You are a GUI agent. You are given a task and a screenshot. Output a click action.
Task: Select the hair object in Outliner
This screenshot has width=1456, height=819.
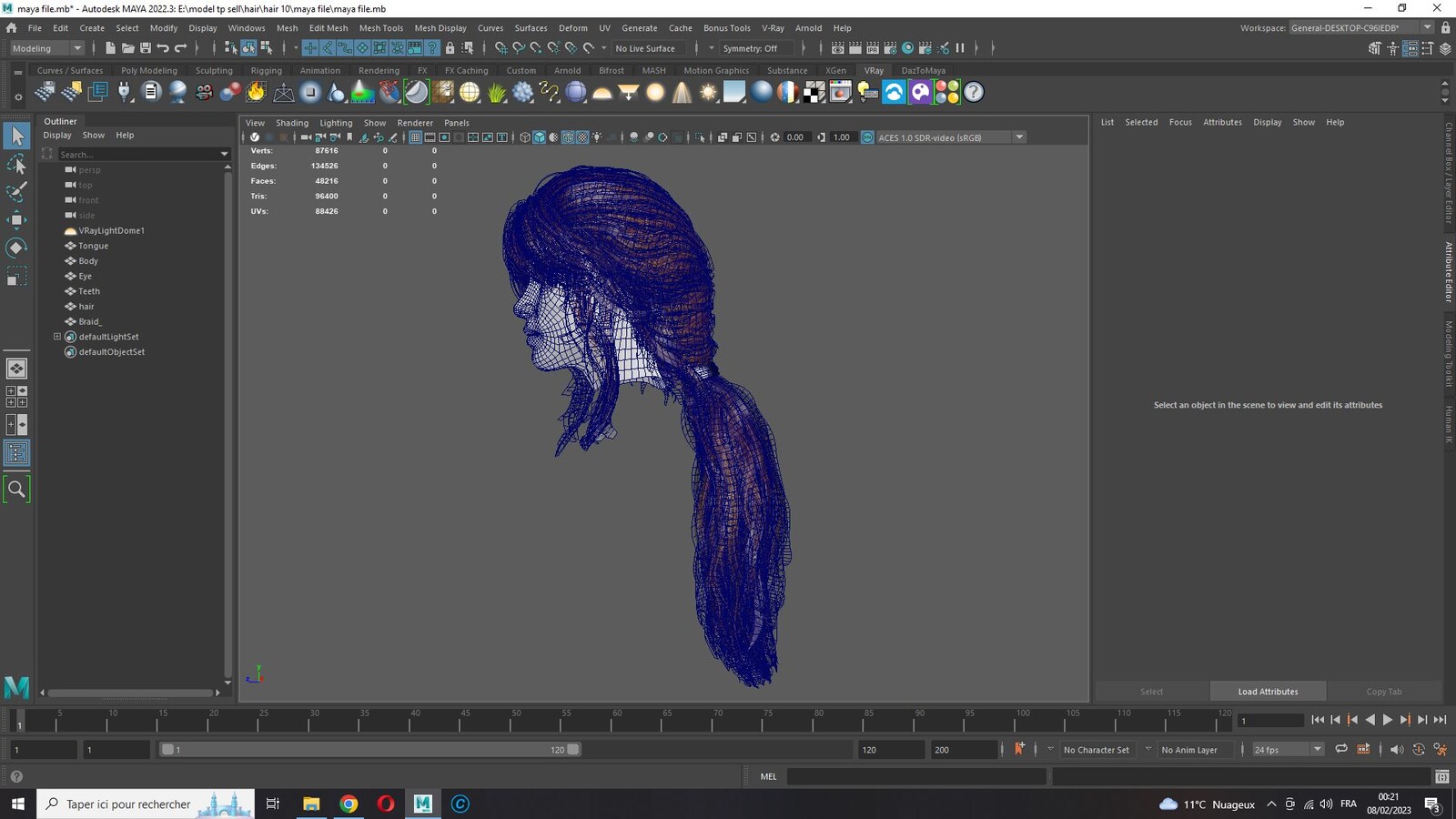point(86,307)
